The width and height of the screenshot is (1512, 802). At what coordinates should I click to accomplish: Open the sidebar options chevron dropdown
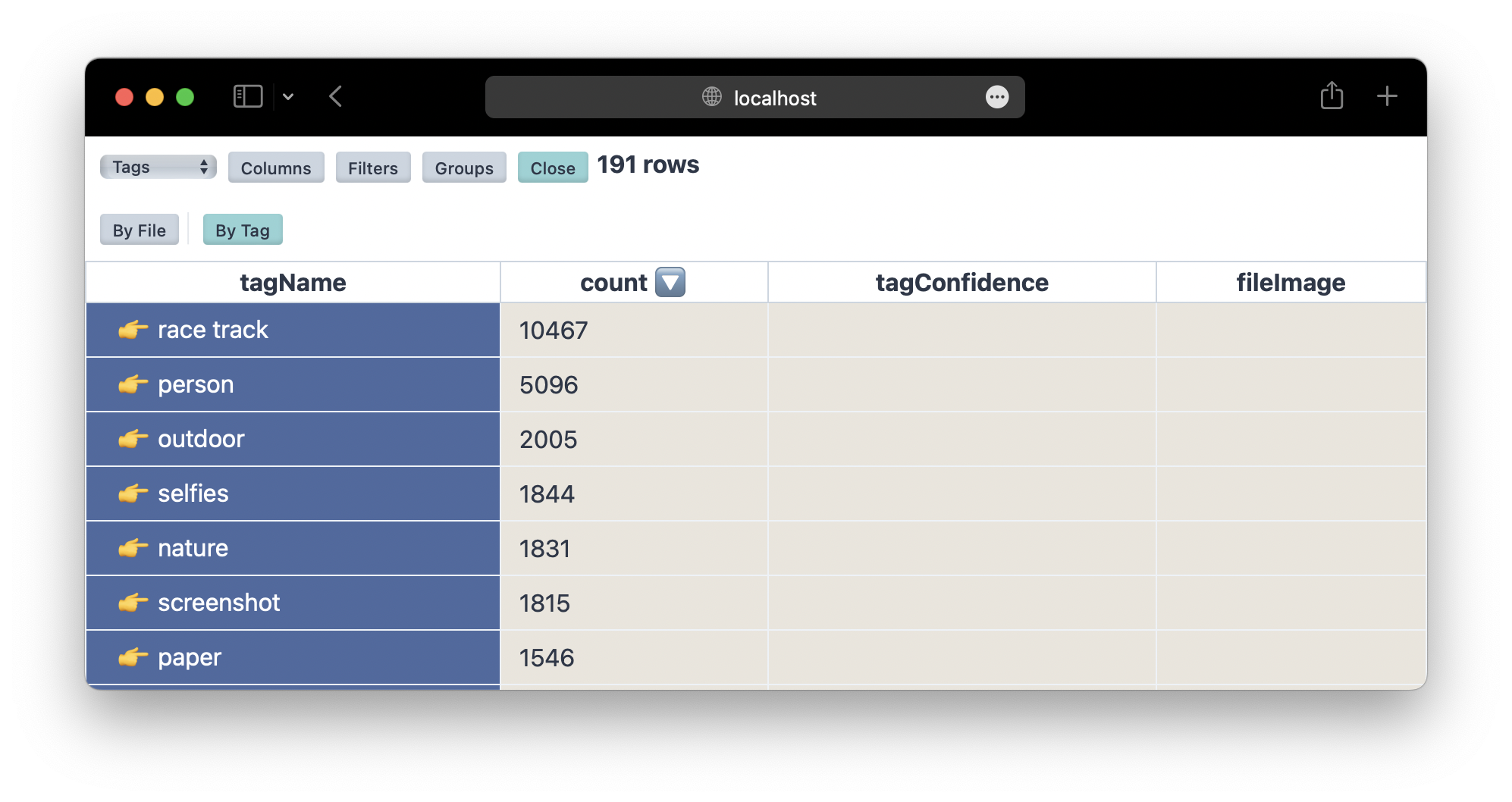pos(288,97)
